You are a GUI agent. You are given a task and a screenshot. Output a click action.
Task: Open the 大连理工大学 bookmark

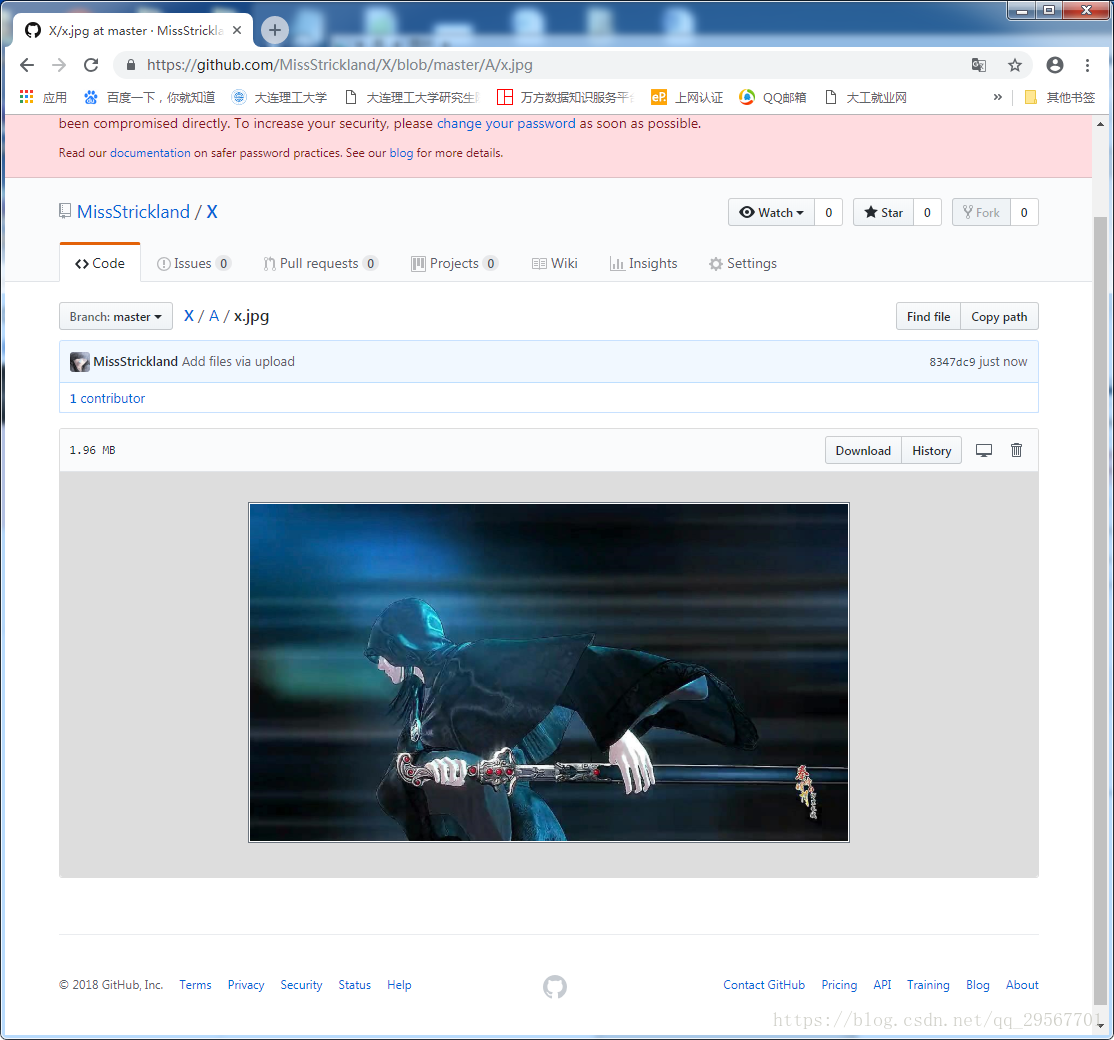280,97
